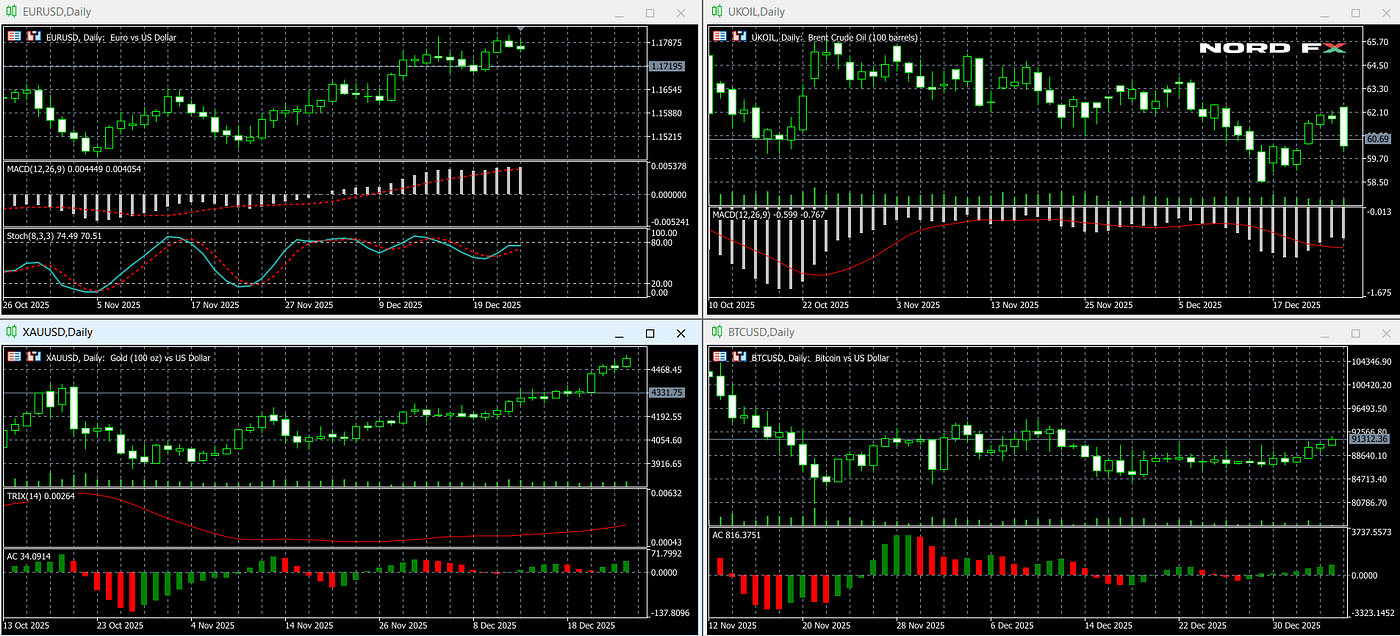1400x636 pixels.
Task: Click the current price tag 4331.75 on XAUUSD
Action: (666, 392)
